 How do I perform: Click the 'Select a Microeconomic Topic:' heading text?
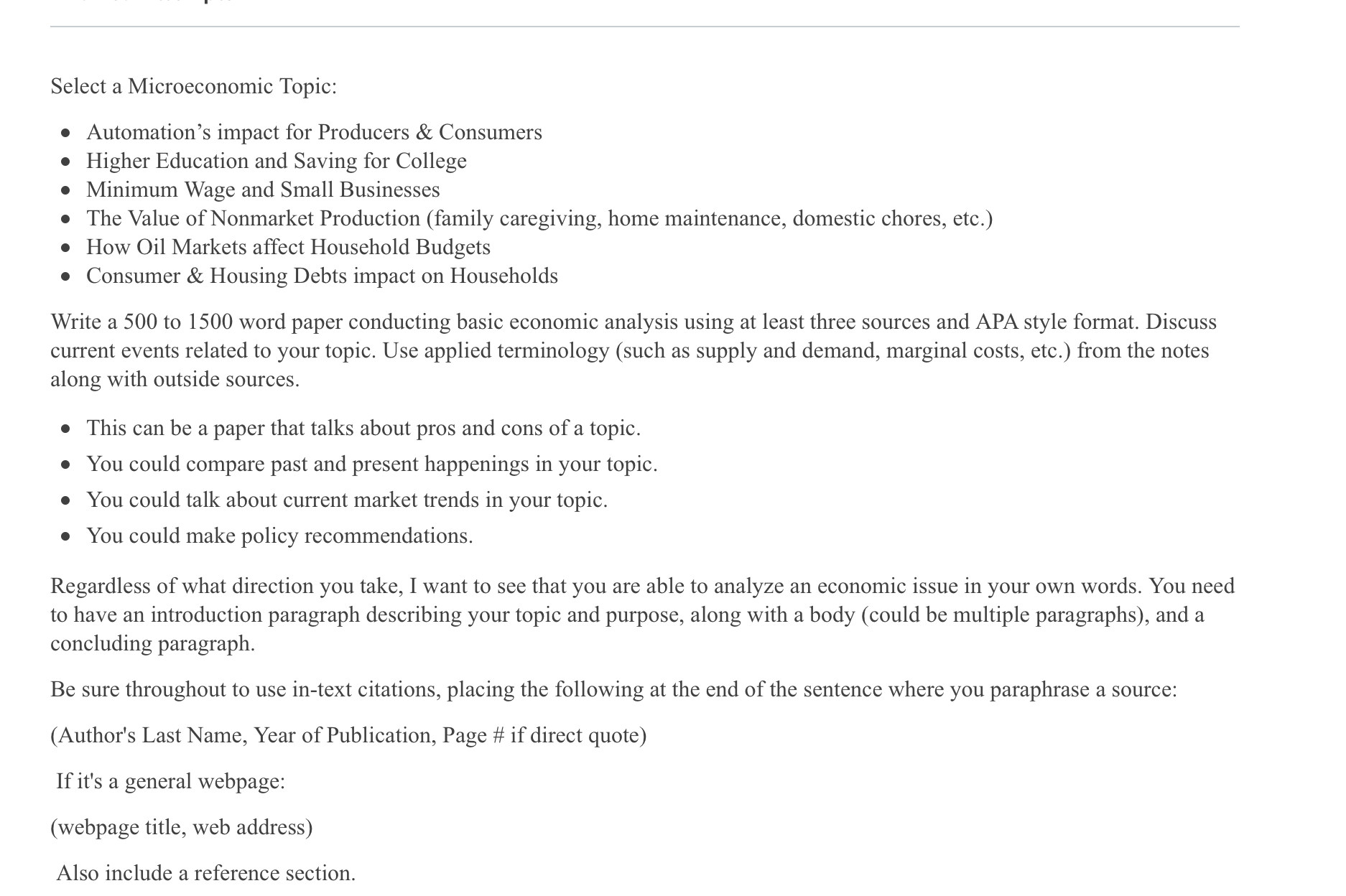click(193, 87)
